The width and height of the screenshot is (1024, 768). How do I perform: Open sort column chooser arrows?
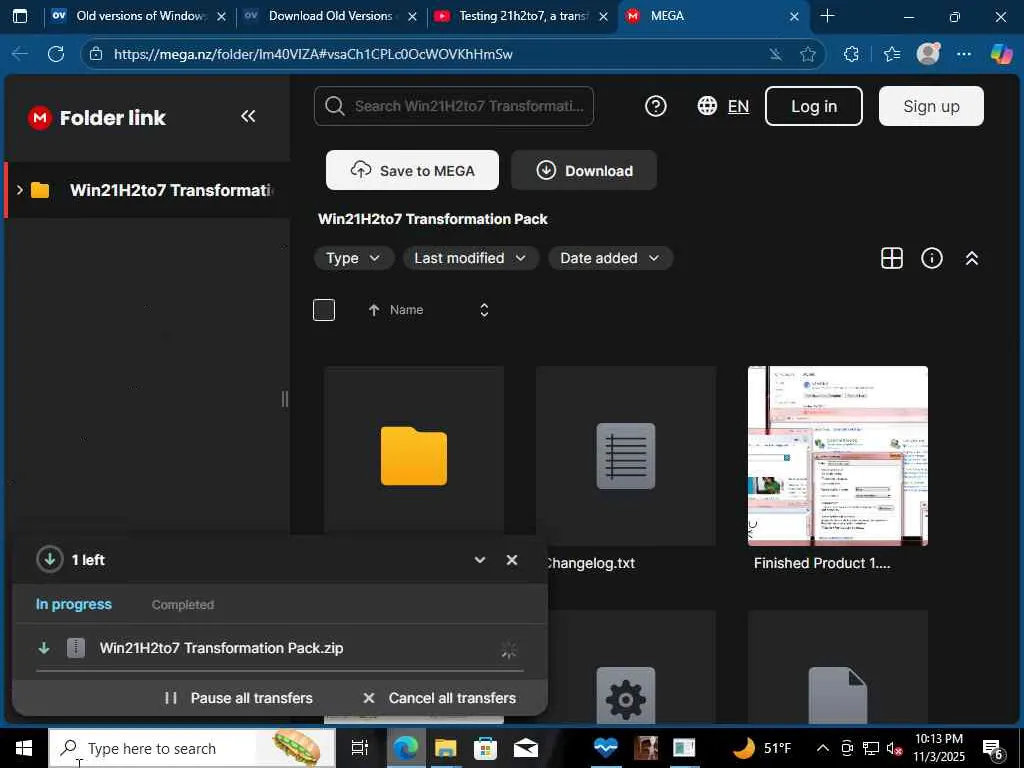[x=484, y=310]
